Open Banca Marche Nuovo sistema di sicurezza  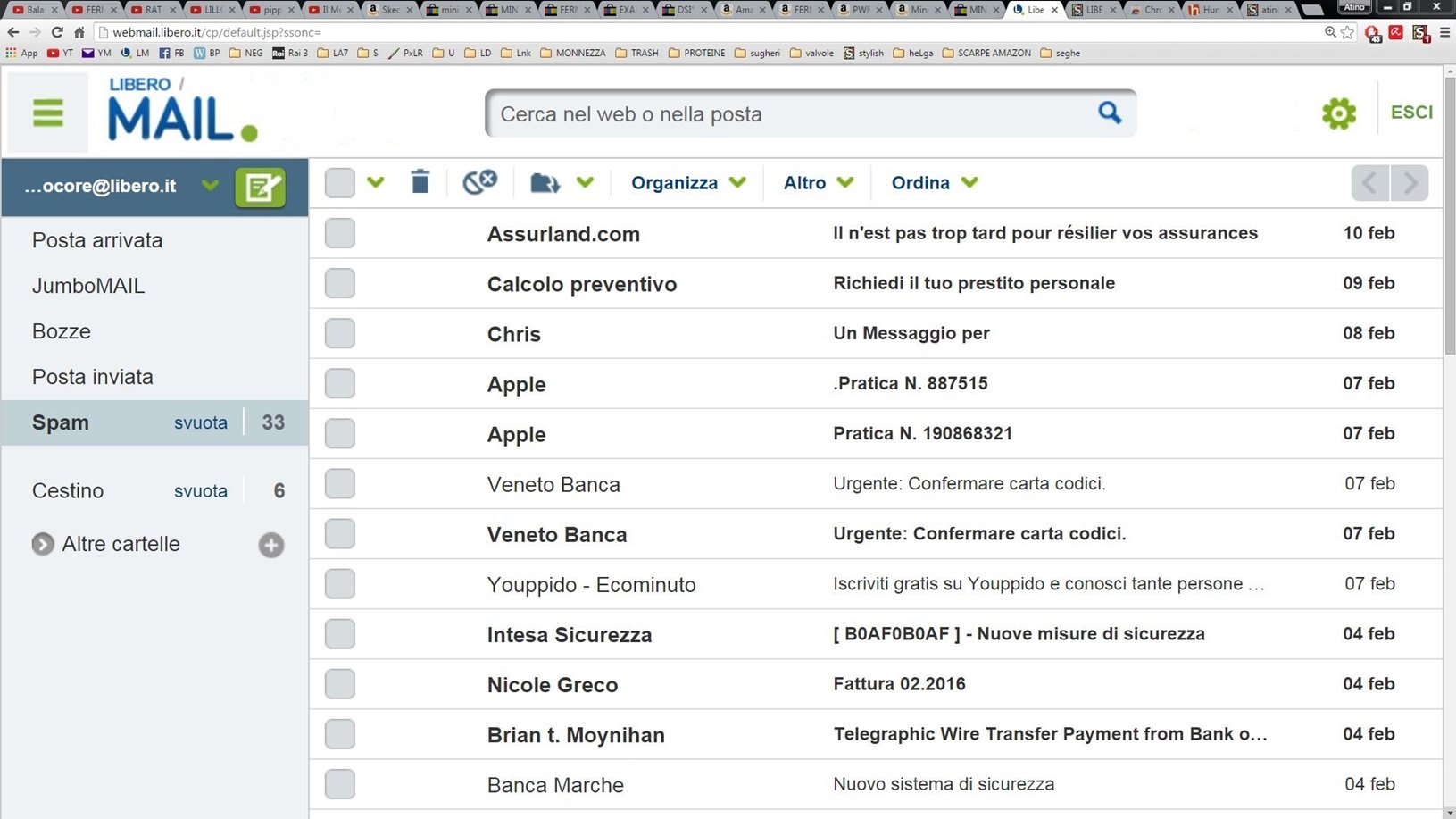coord(876,784)
